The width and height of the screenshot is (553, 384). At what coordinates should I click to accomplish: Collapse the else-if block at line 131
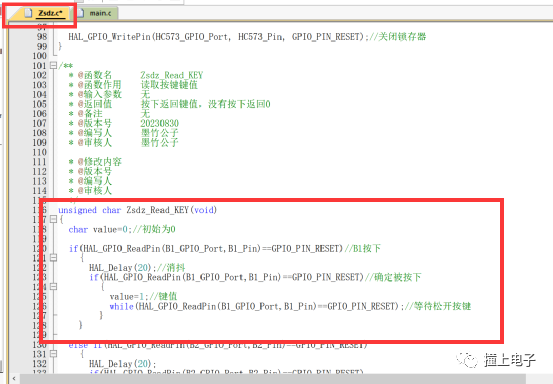point(53,354)
